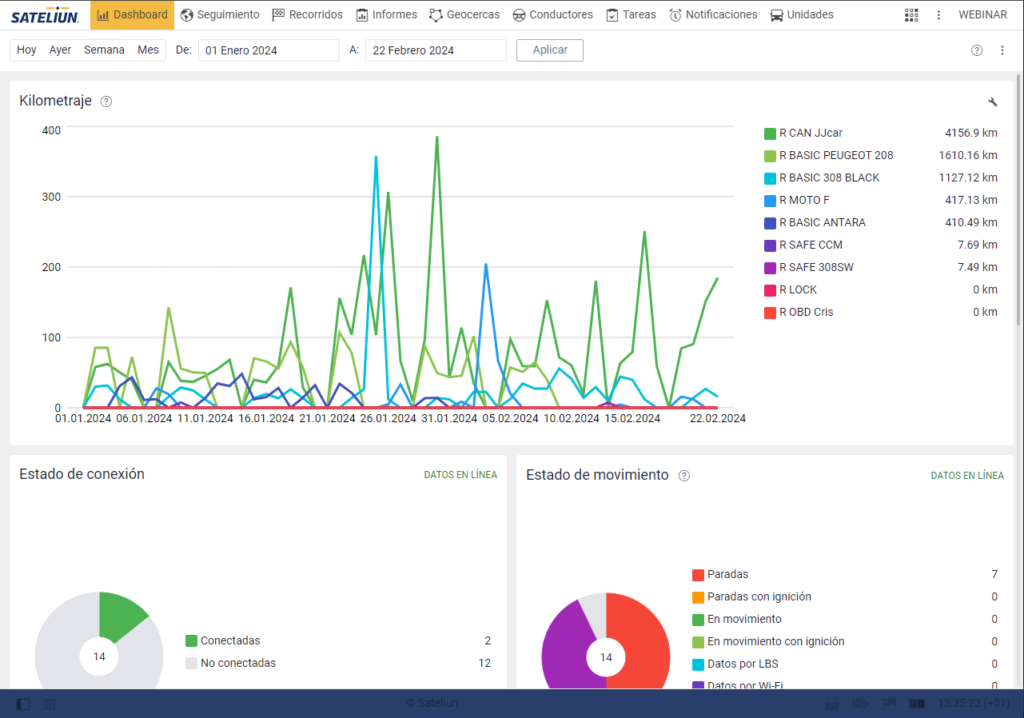Click the help icon beside Estado de movimiento

point(684,476)
